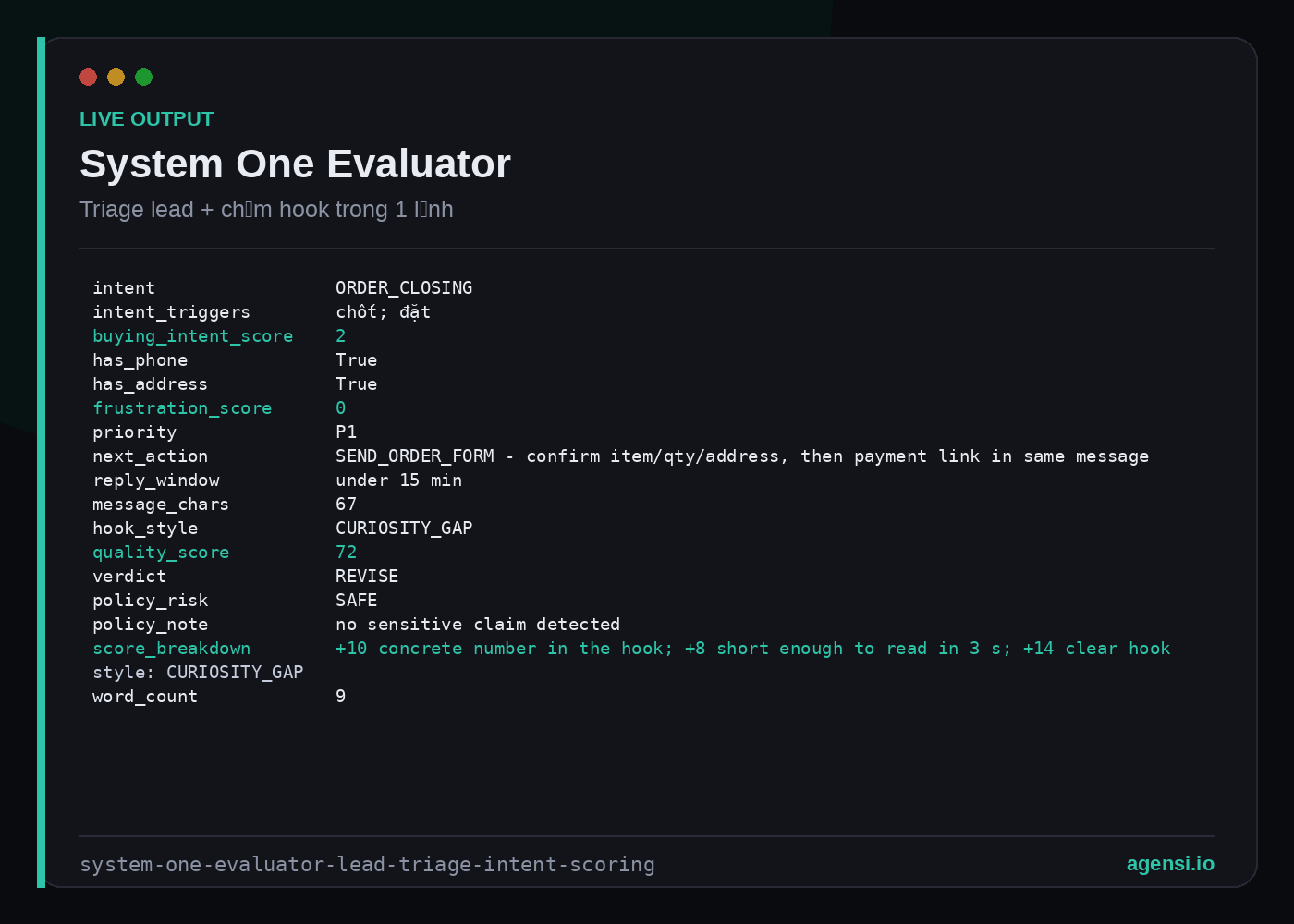Image resolution: width=1294 pixels, height=924 pixels.
Task: Click the P1 priority value
Action: pos(346,432)
